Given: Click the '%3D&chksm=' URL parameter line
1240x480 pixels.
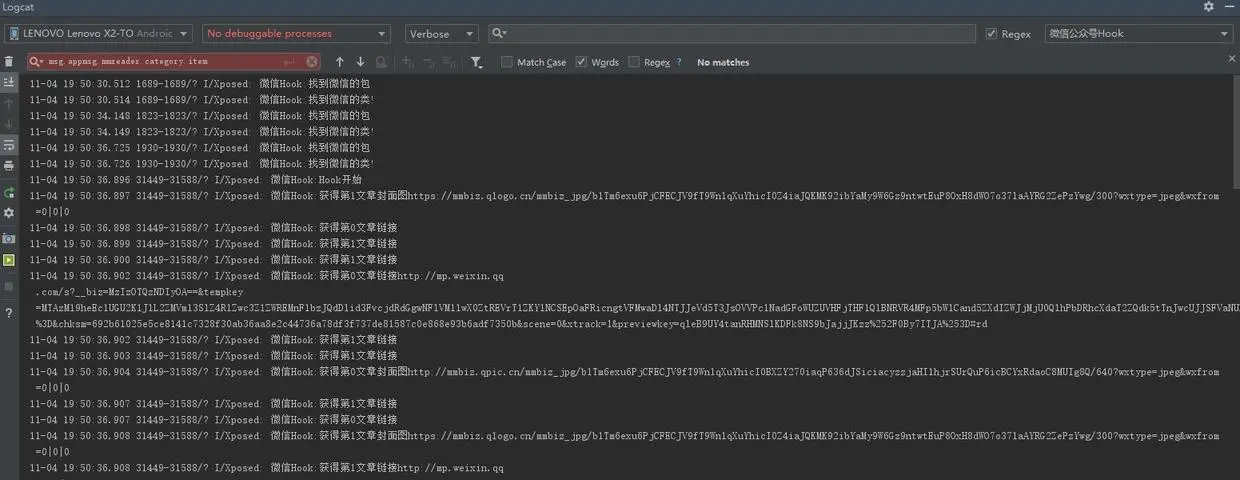Looking at the screenshot, I should [513, 323].
